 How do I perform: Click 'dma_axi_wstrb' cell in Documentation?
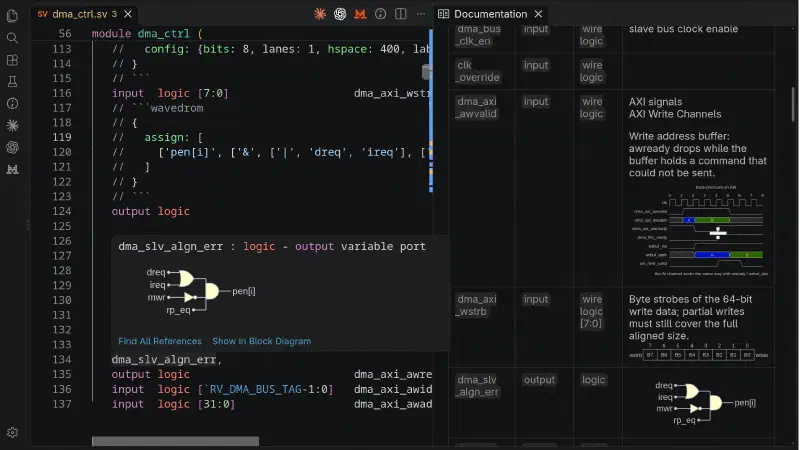(477, 305)
